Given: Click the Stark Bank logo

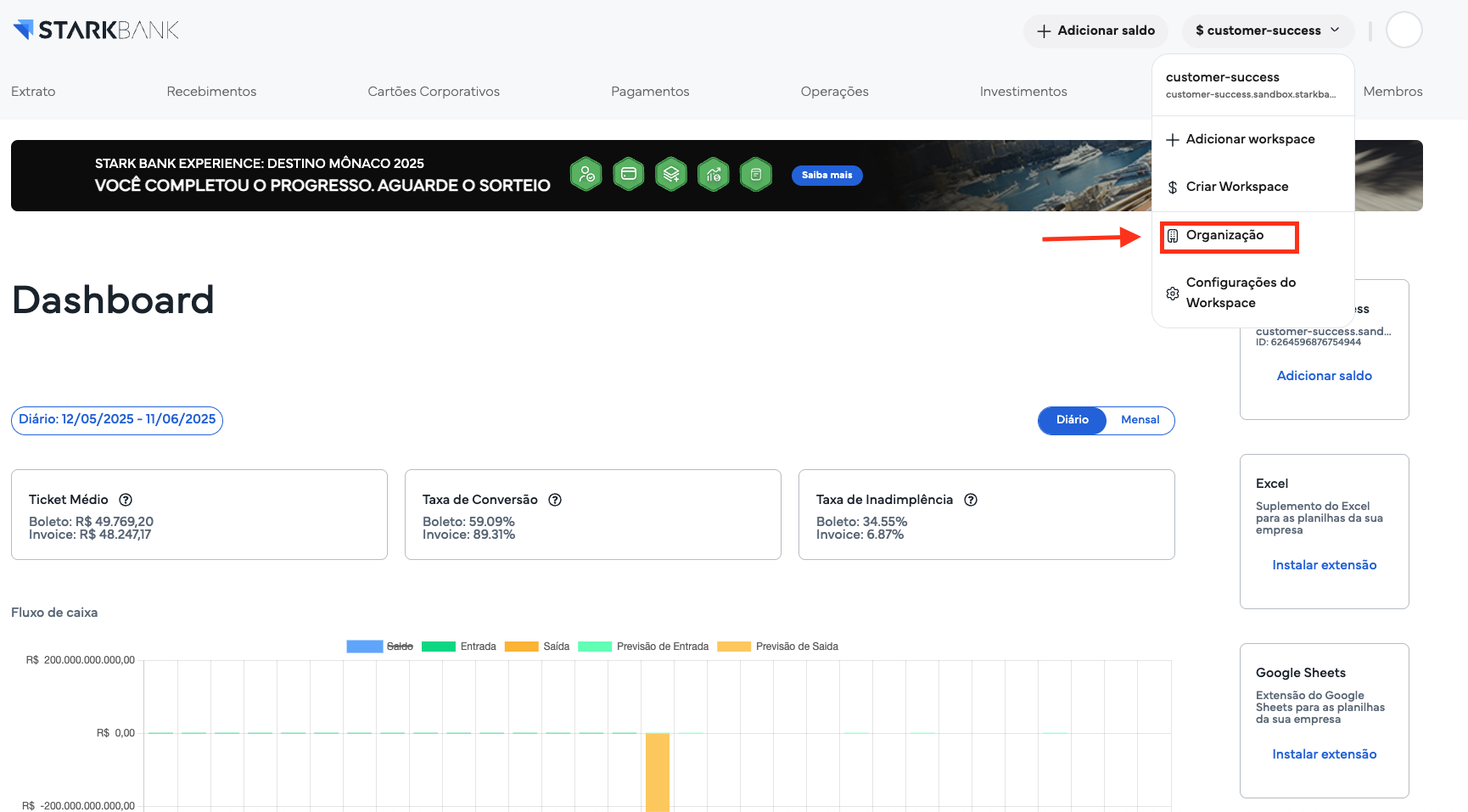Looking at the screenshot, I should point(96,30).
